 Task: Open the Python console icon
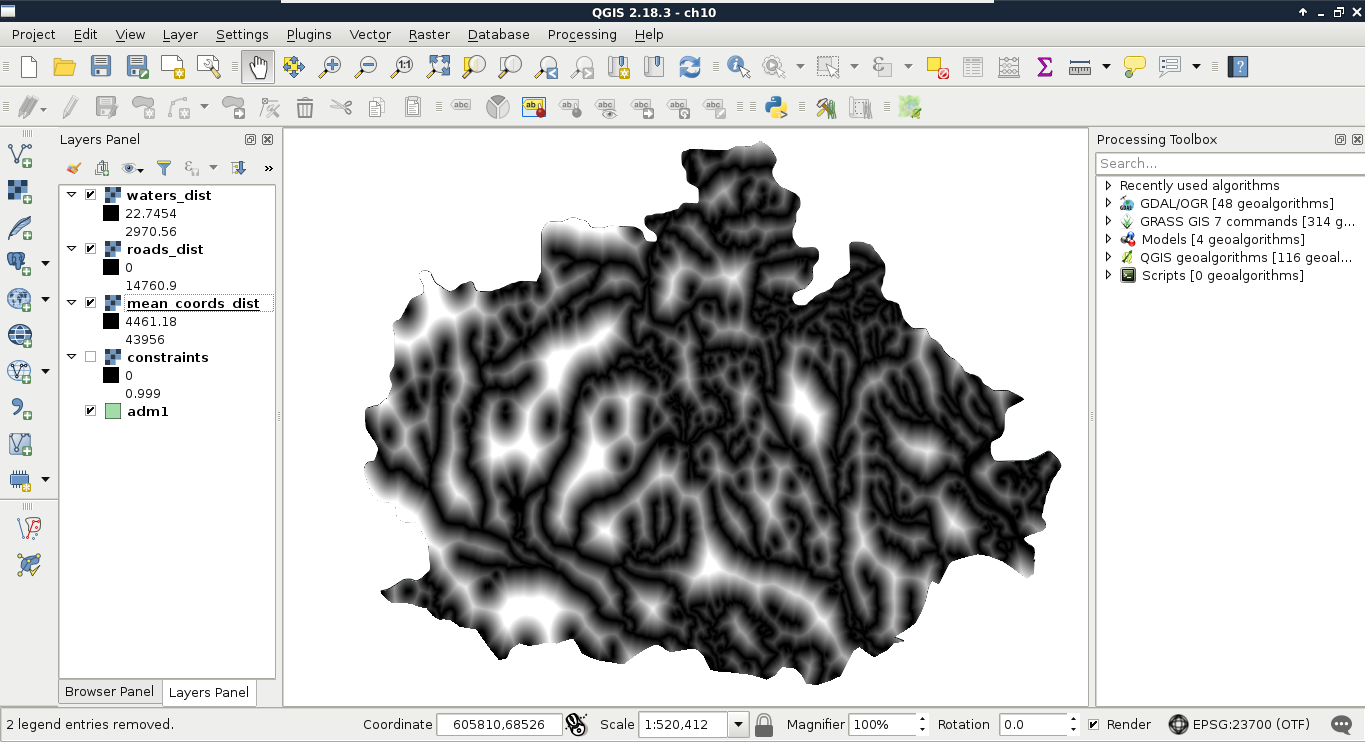[775, 107]
